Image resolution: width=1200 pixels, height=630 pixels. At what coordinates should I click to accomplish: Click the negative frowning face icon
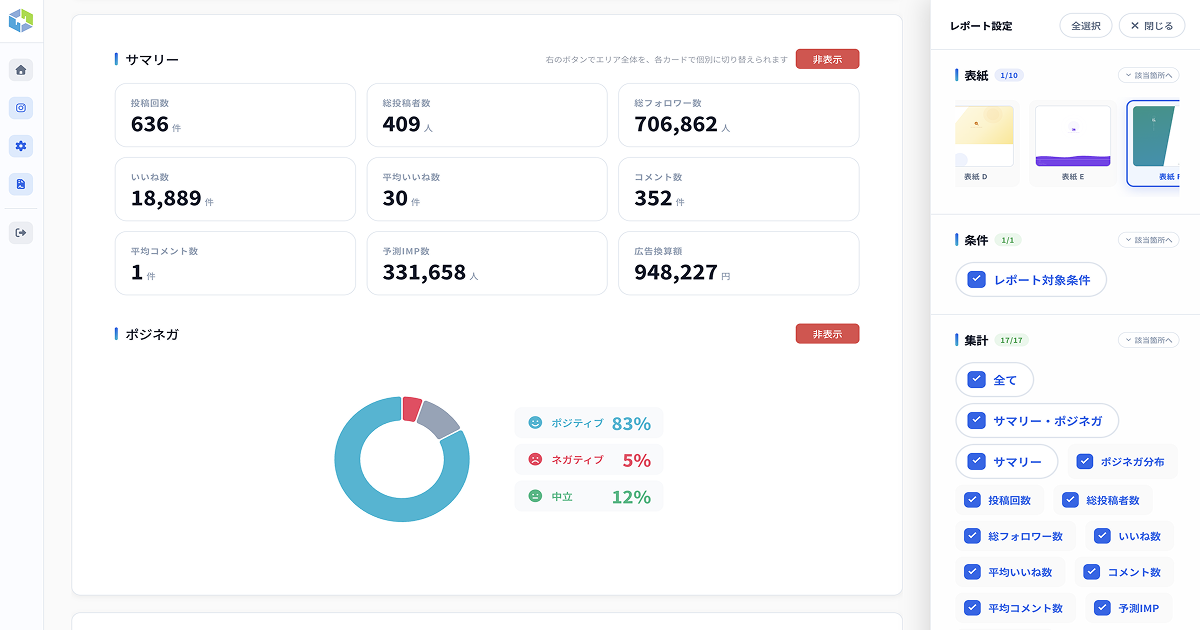pos(535,460)
